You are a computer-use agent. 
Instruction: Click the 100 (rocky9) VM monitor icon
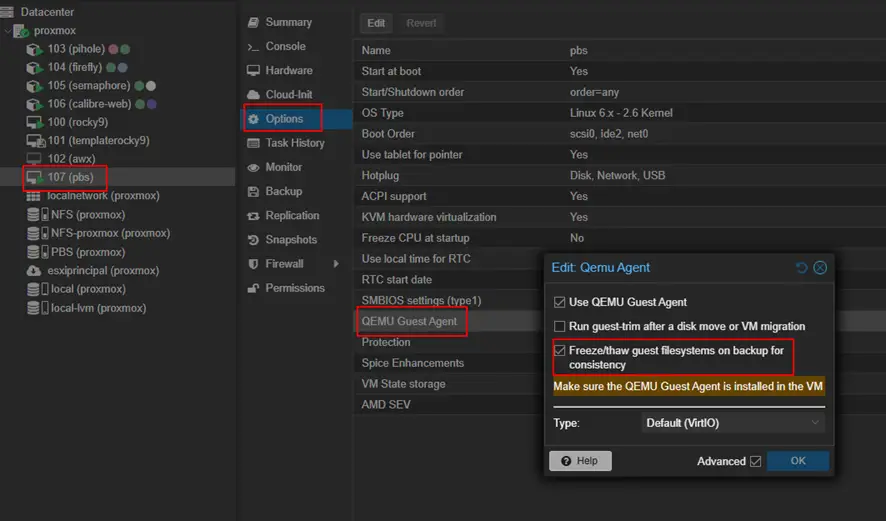coord(34,123)
